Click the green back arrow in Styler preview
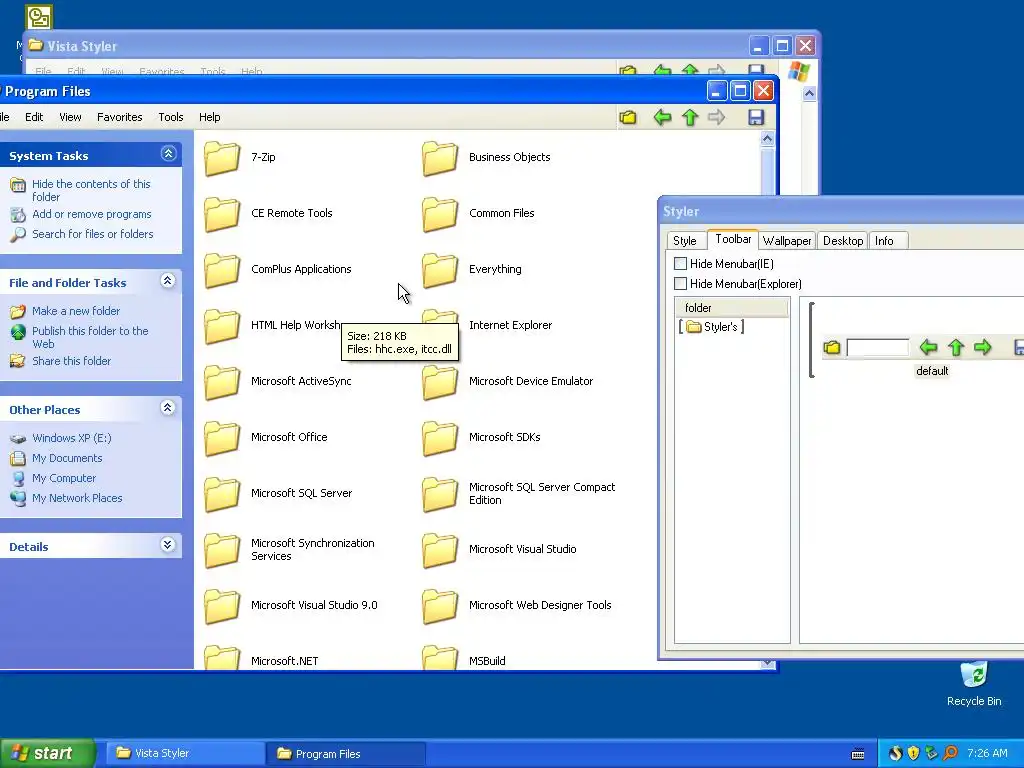 pos(928,347)
